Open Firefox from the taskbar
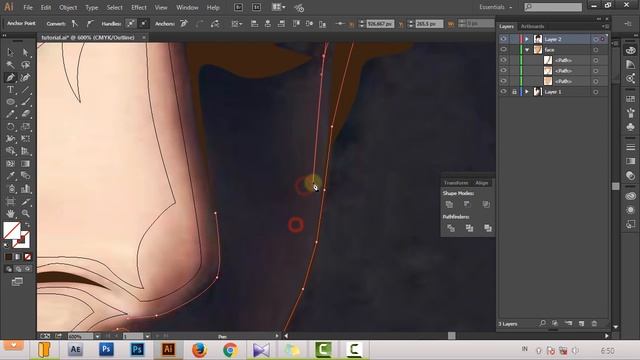640x360 pixels. pos(199,350)
